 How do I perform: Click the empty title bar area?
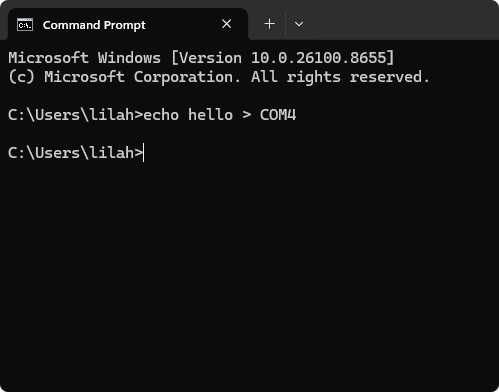click(400, 20)
